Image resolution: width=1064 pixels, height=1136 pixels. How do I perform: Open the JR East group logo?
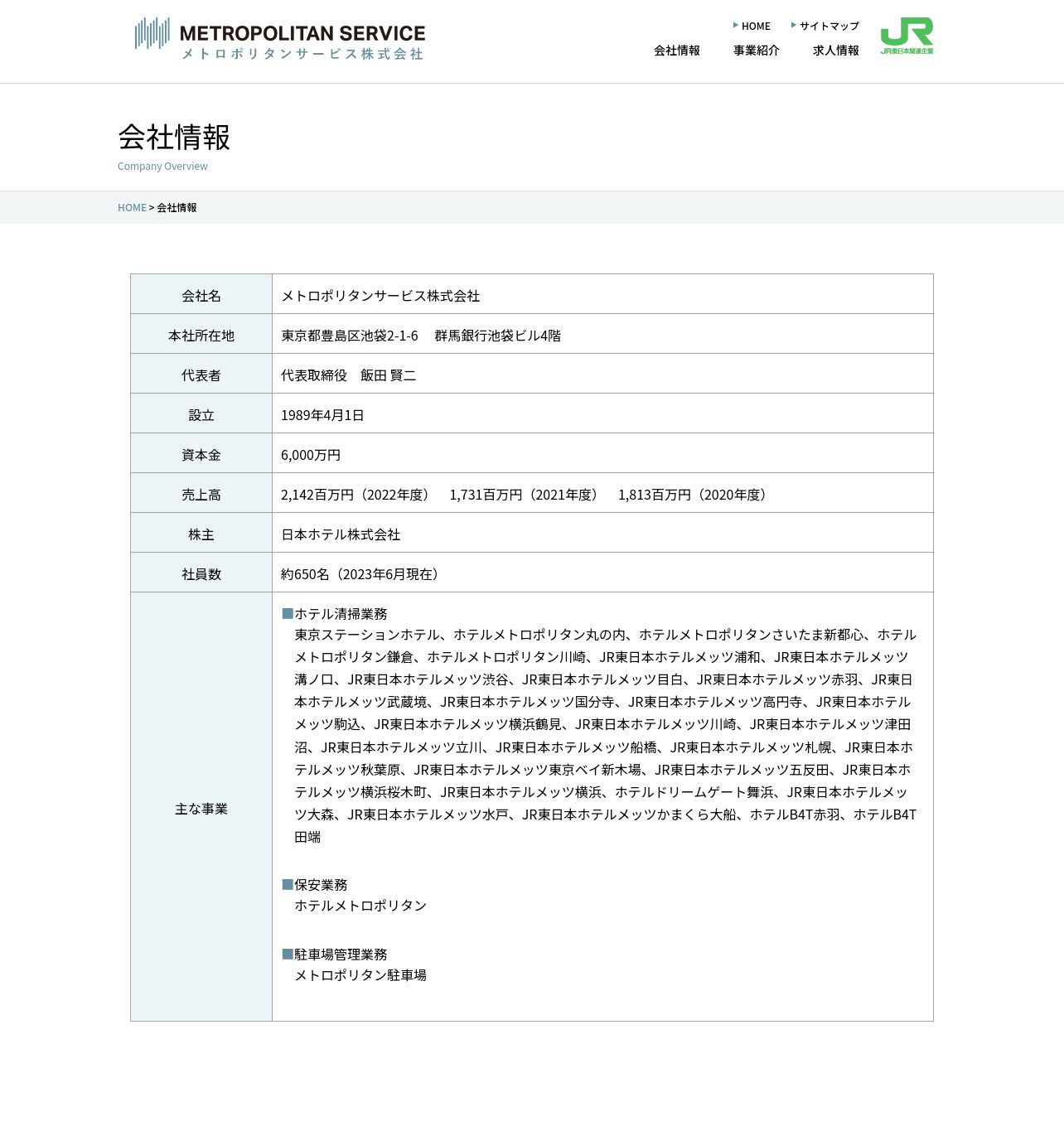[x=907, y=36]
